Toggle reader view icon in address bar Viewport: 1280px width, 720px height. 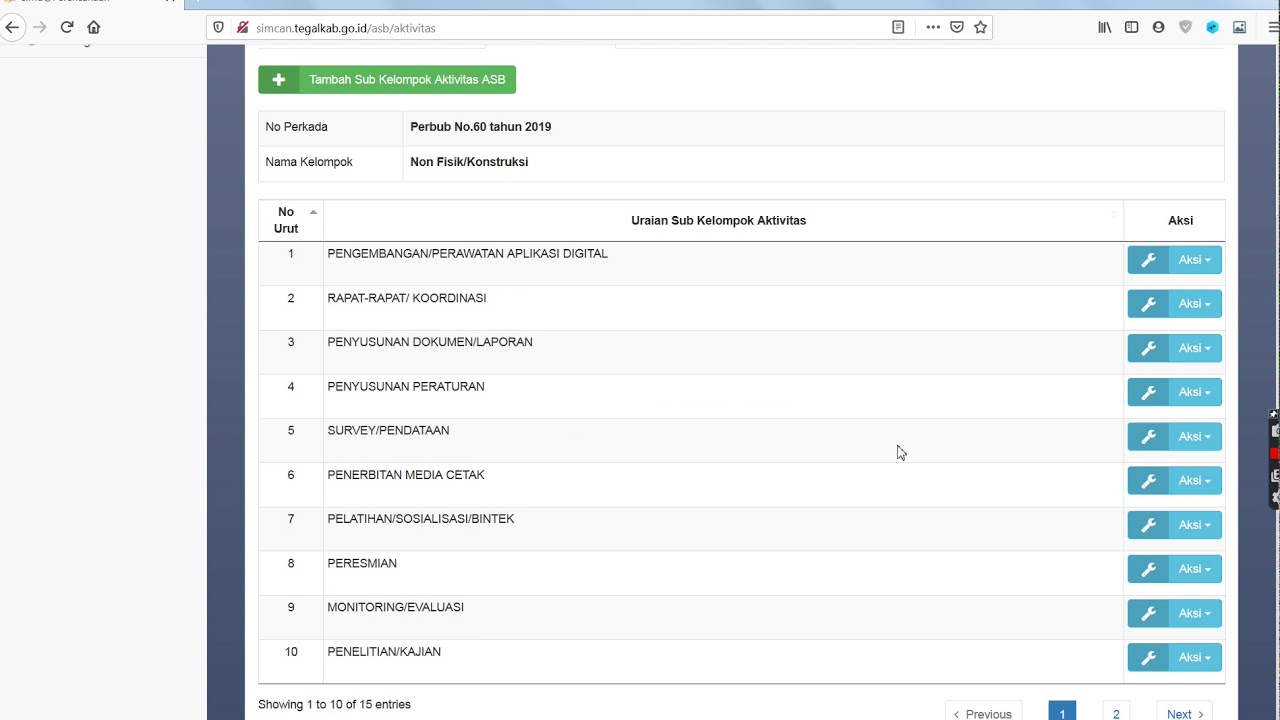tap(898, 27)
